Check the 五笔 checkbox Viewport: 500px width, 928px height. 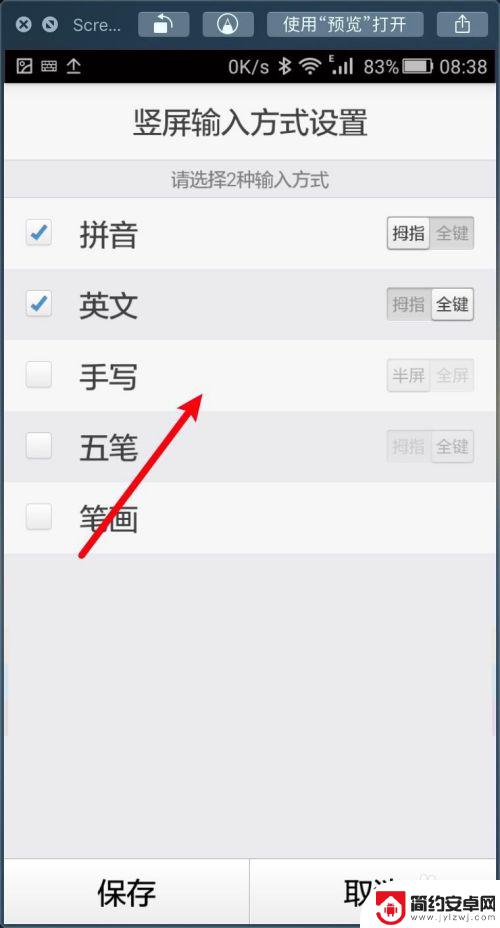point(38,446)
